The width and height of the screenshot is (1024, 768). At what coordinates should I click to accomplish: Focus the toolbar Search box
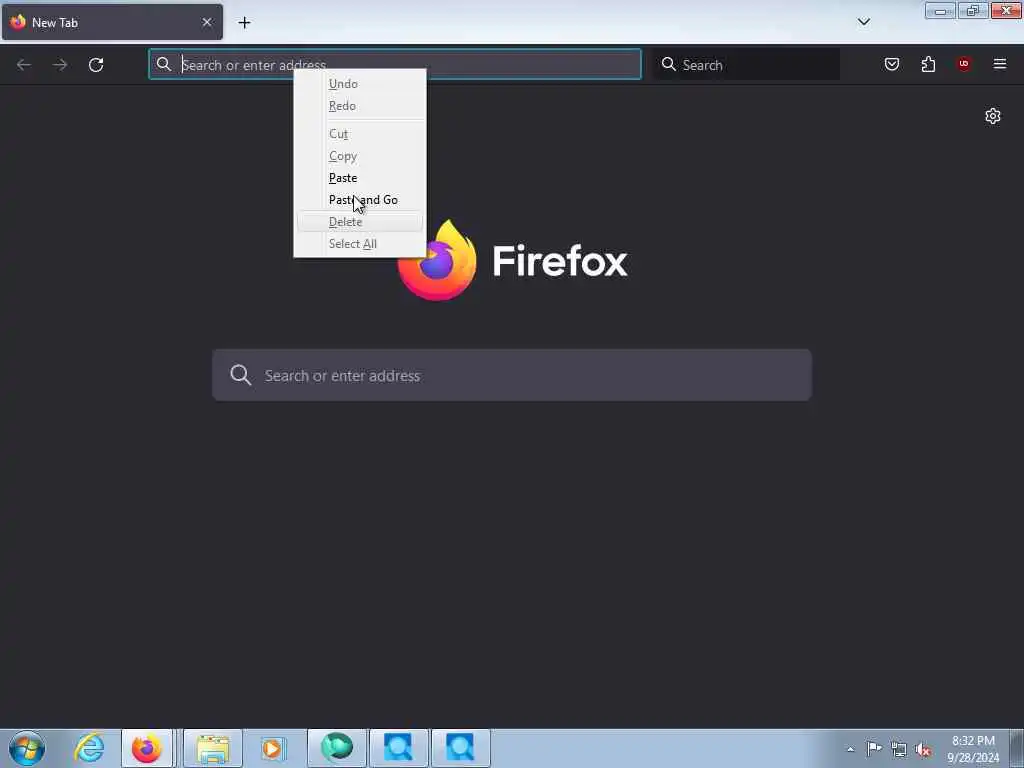point(746,65)
